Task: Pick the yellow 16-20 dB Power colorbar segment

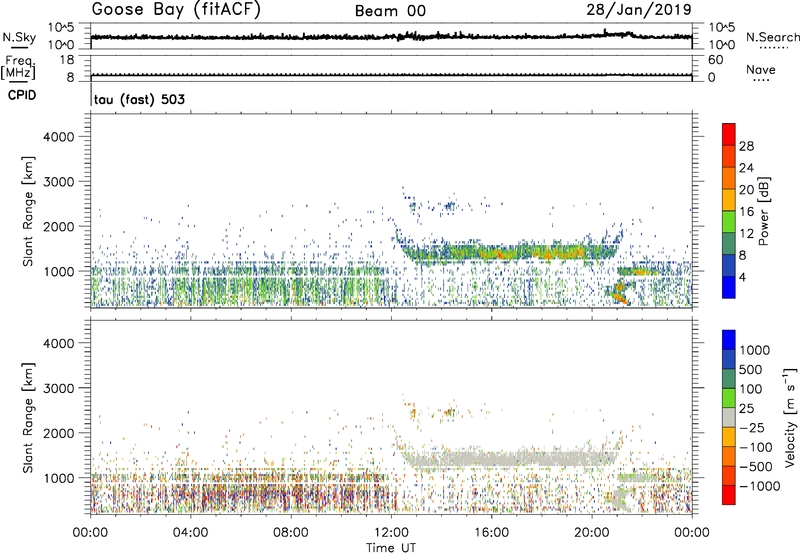Action: tap(729, 199)
